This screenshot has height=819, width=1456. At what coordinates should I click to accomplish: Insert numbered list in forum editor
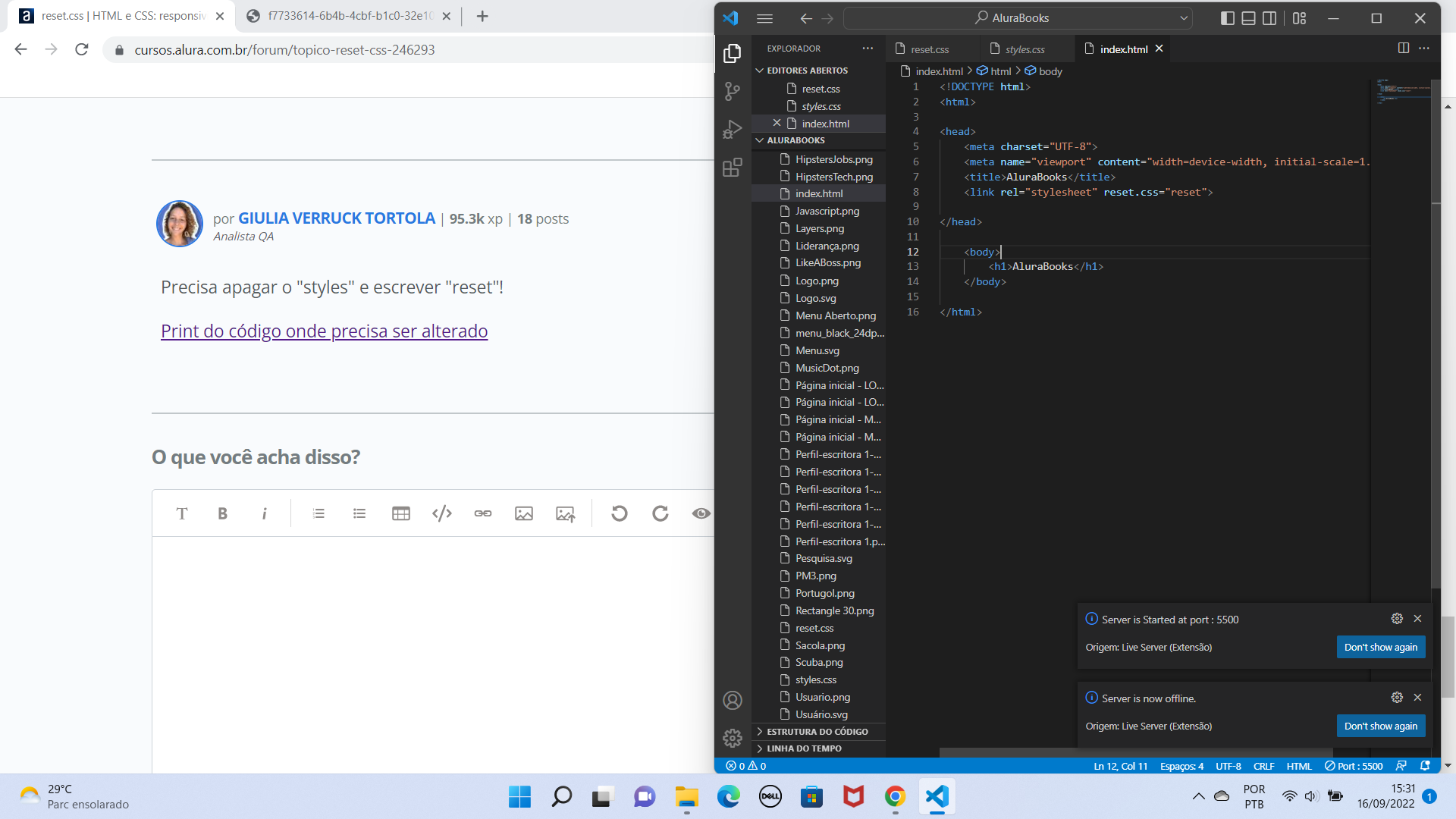318,513
